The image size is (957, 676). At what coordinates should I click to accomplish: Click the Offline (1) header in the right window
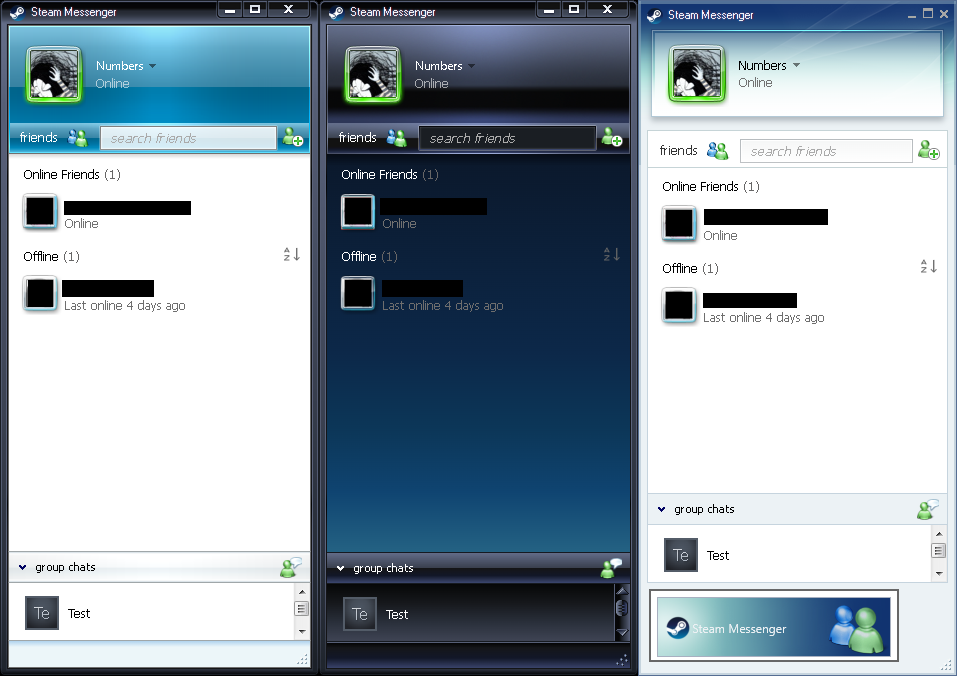[x=690, y=268]
